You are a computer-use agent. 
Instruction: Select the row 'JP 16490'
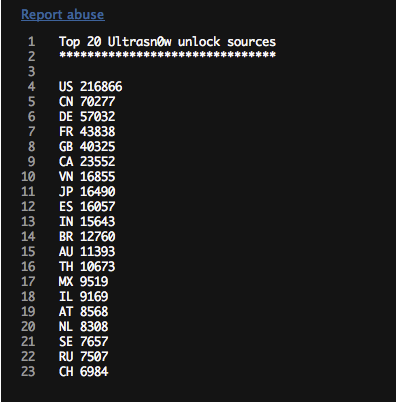pos(87,192)
